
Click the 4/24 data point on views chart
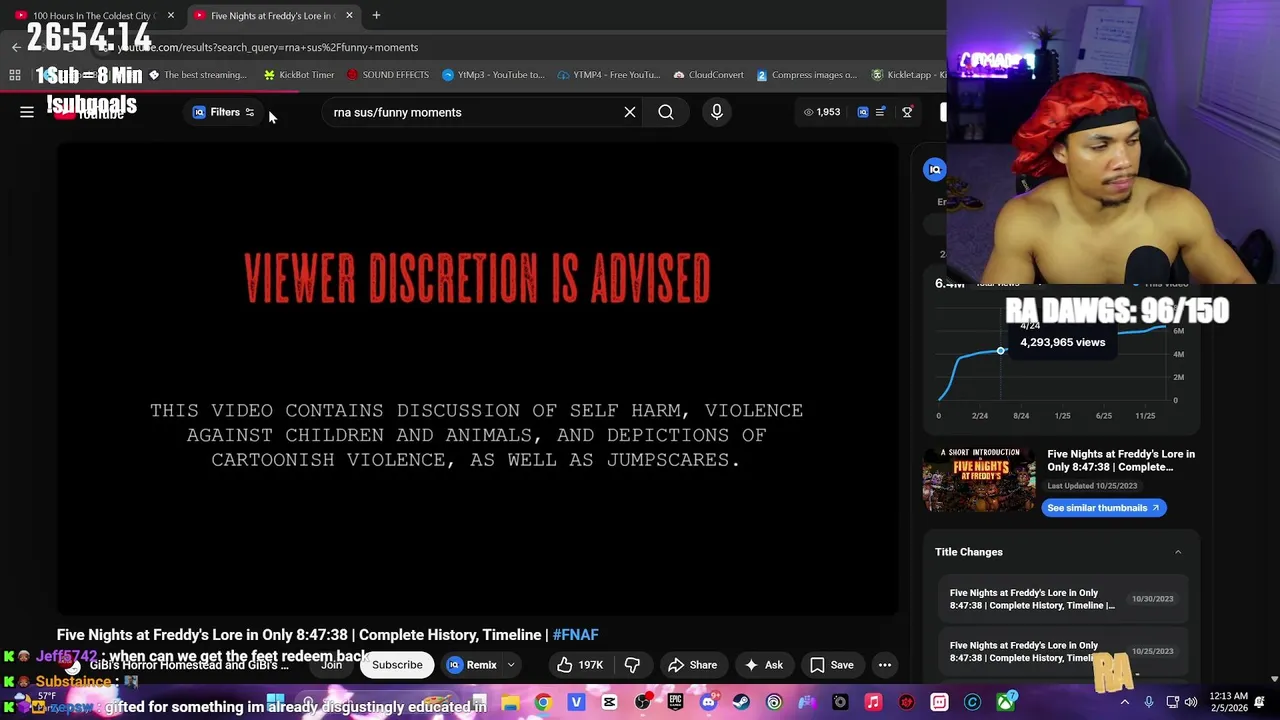point(1000,350)
